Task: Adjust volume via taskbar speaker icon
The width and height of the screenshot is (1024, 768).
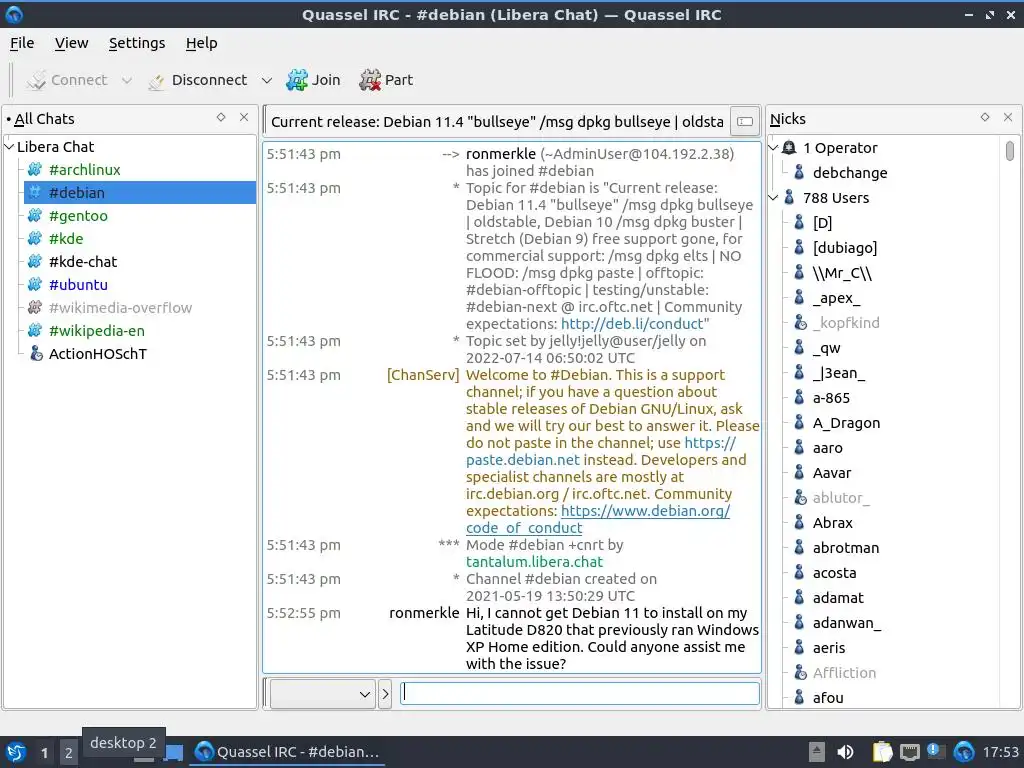Action: click(845, 752)
